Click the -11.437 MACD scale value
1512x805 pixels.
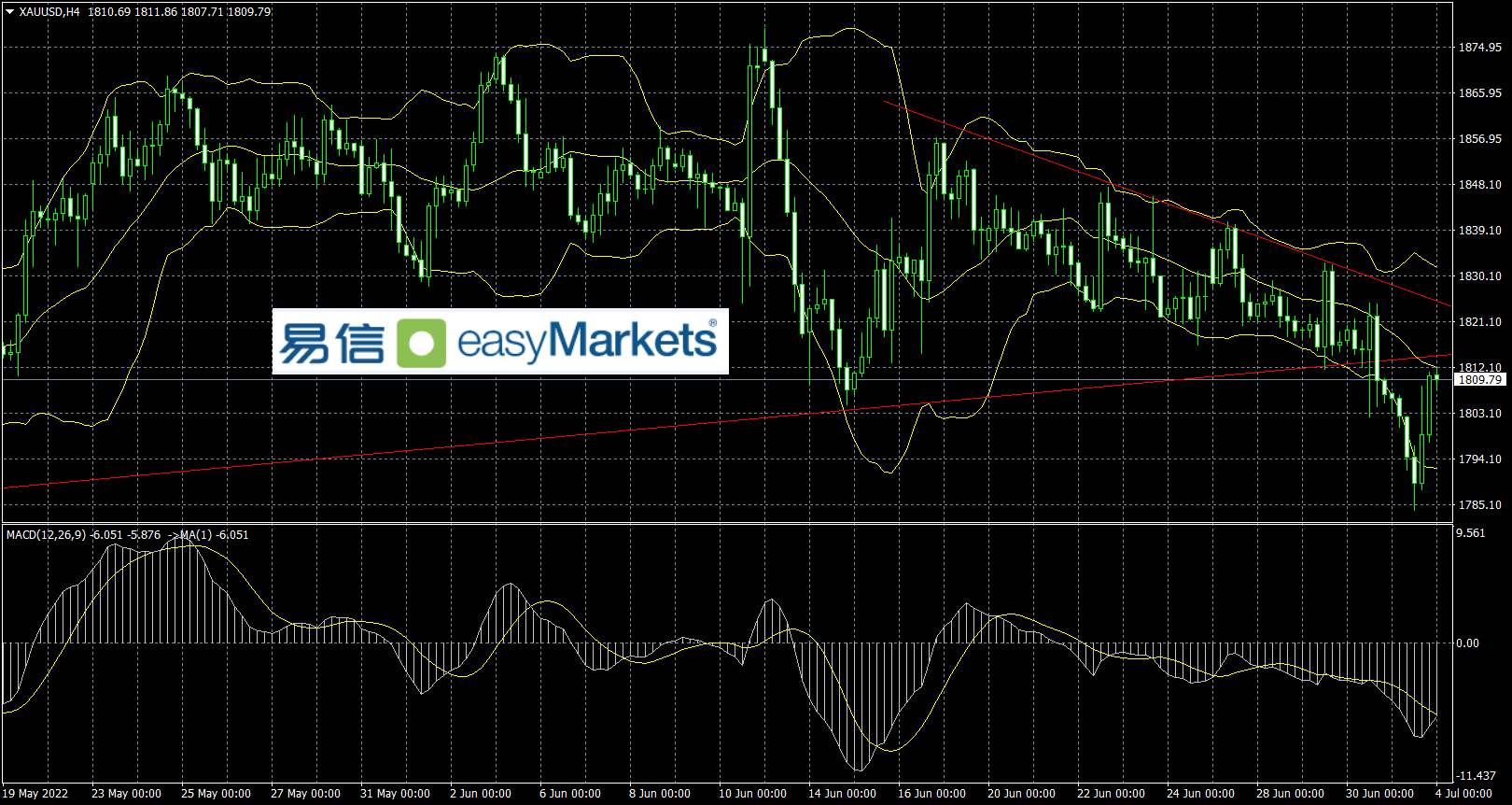[x=1476, y=776]
